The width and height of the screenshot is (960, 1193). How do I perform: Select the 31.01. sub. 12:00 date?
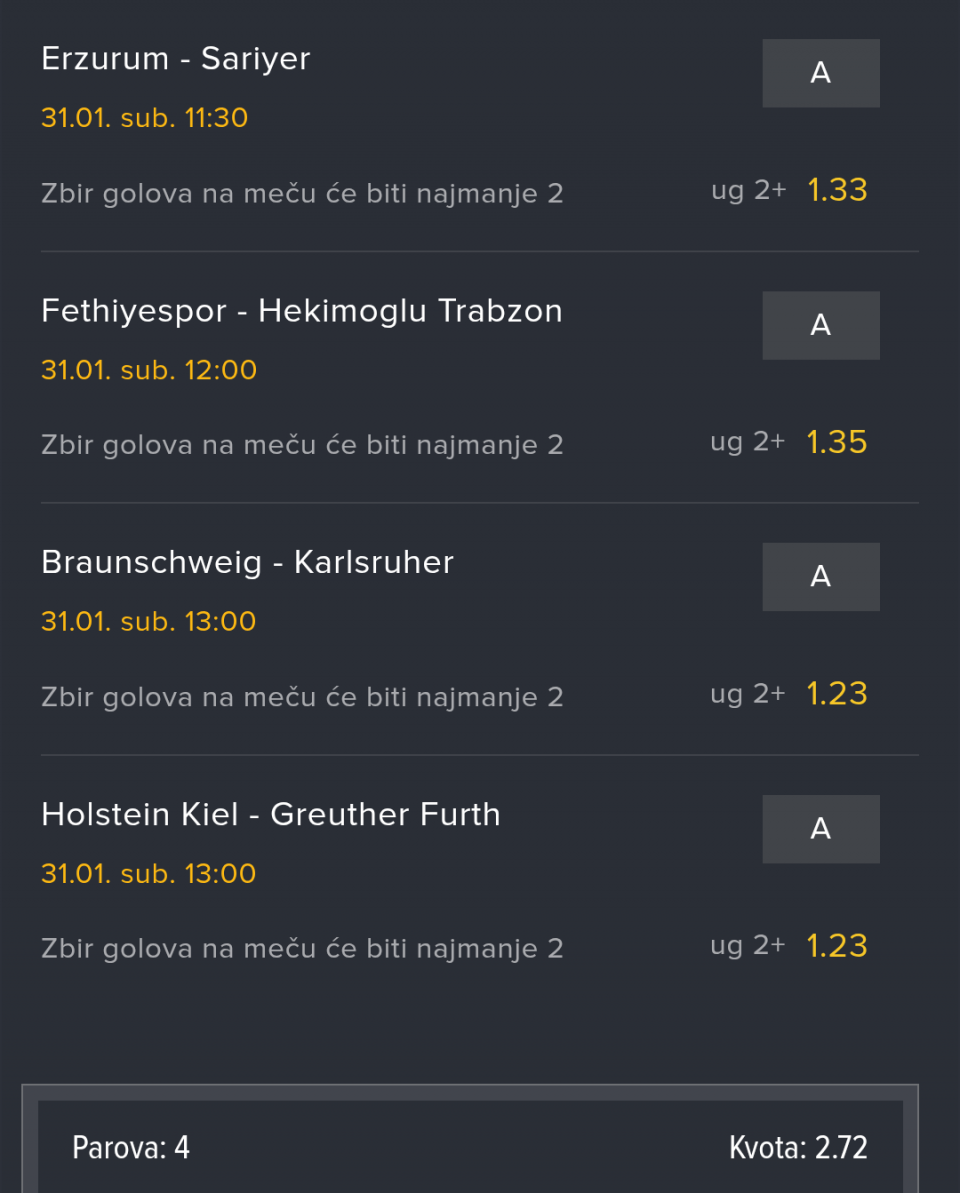point(149,370)
